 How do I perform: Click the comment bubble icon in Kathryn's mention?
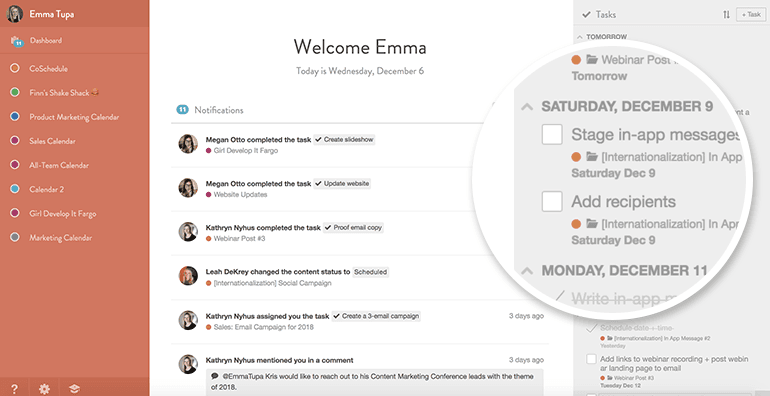tap(215, 376)
